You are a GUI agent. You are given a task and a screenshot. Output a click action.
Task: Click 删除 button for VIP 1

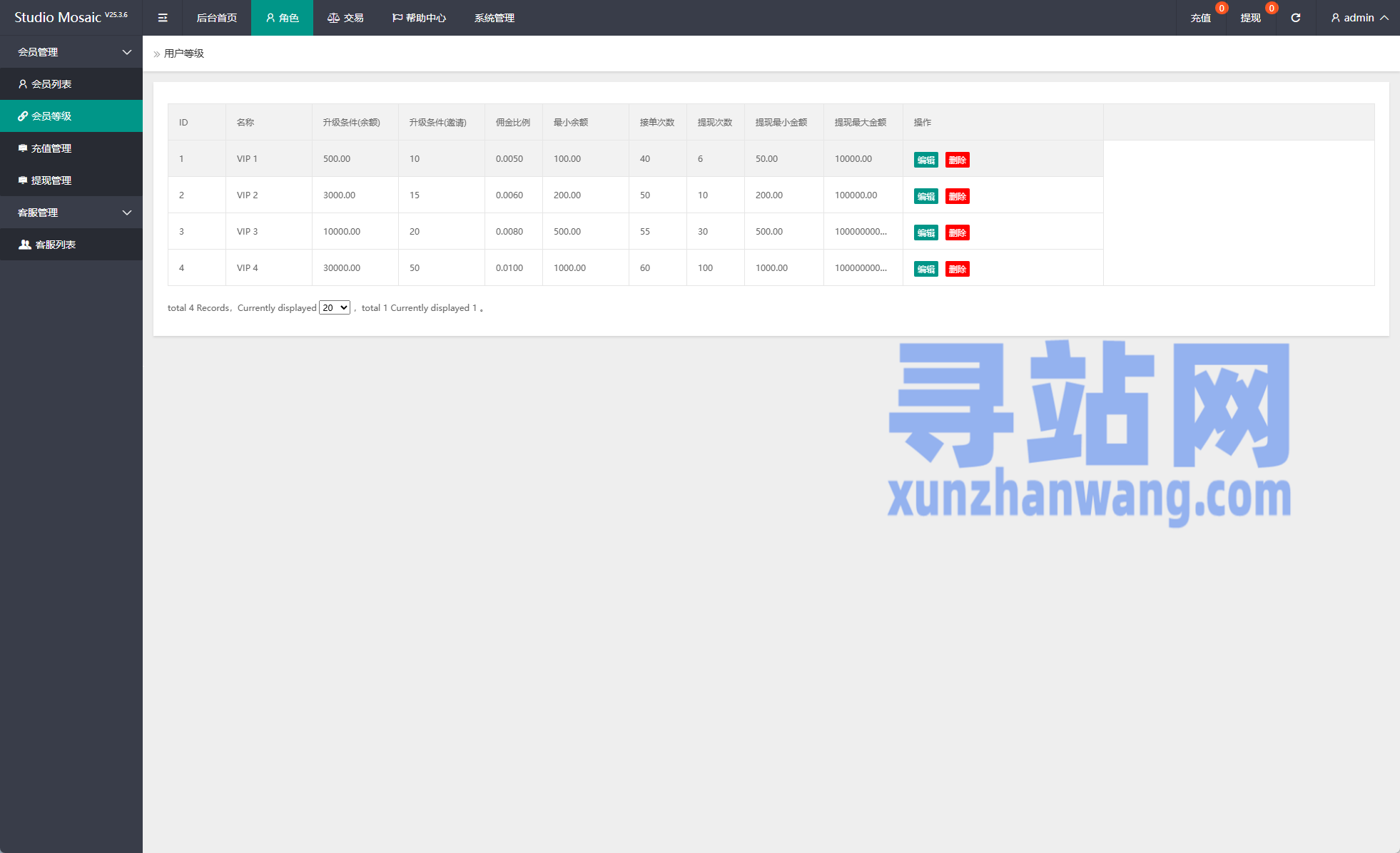click(958, 160)
